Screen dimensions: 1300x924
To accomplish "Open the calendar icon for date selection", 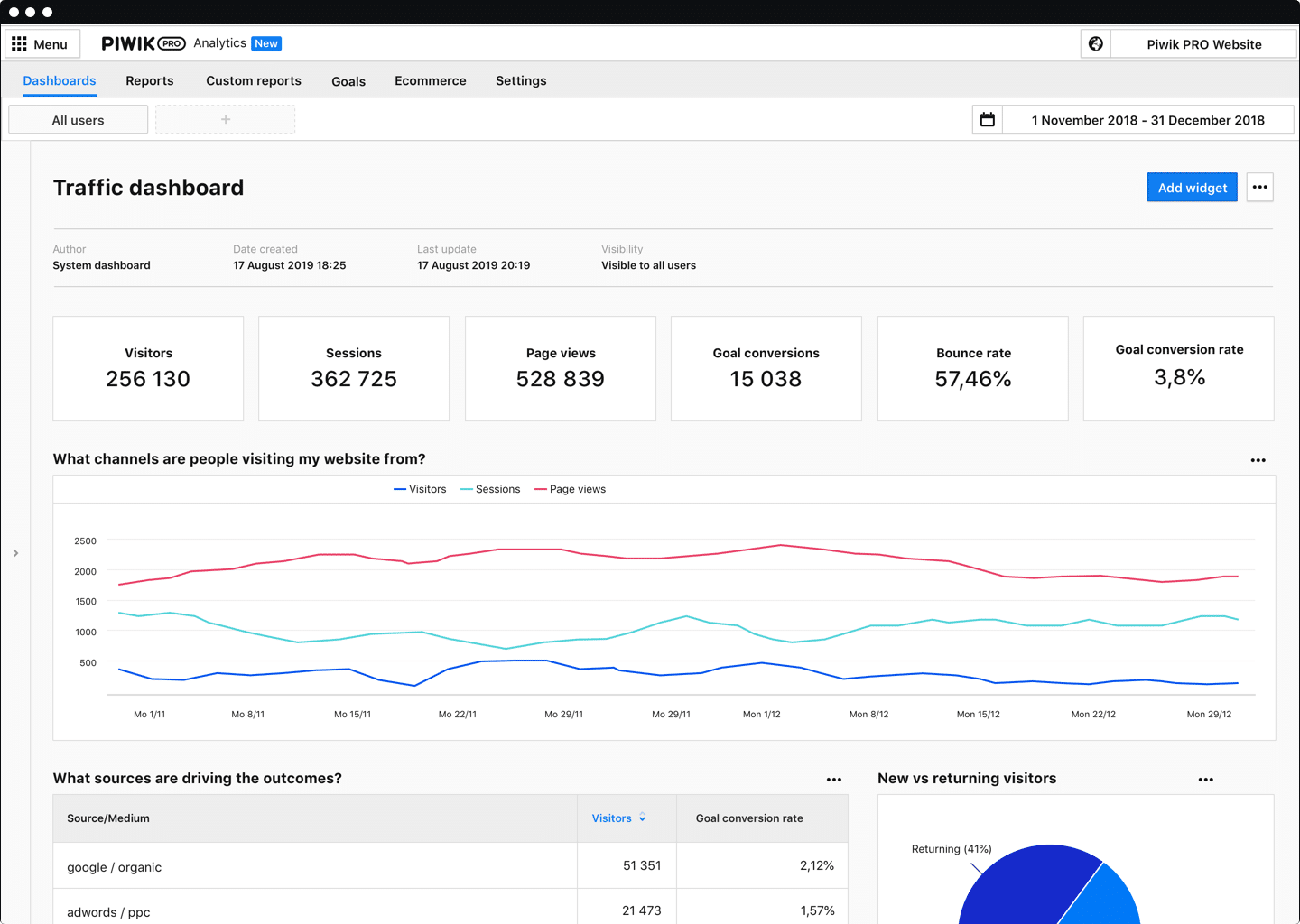I will click(x=987, y=118).
